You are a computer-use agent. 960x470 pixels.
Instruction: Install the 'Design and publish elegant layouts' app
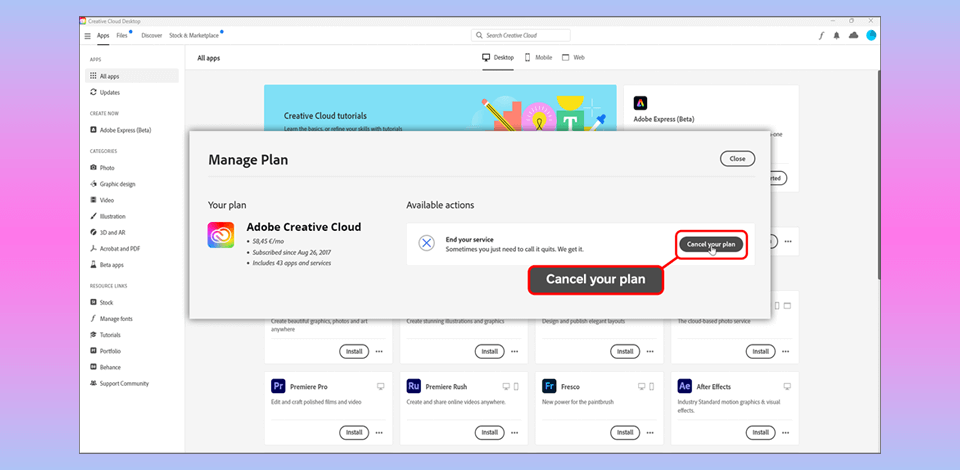[x=625, y=352]
